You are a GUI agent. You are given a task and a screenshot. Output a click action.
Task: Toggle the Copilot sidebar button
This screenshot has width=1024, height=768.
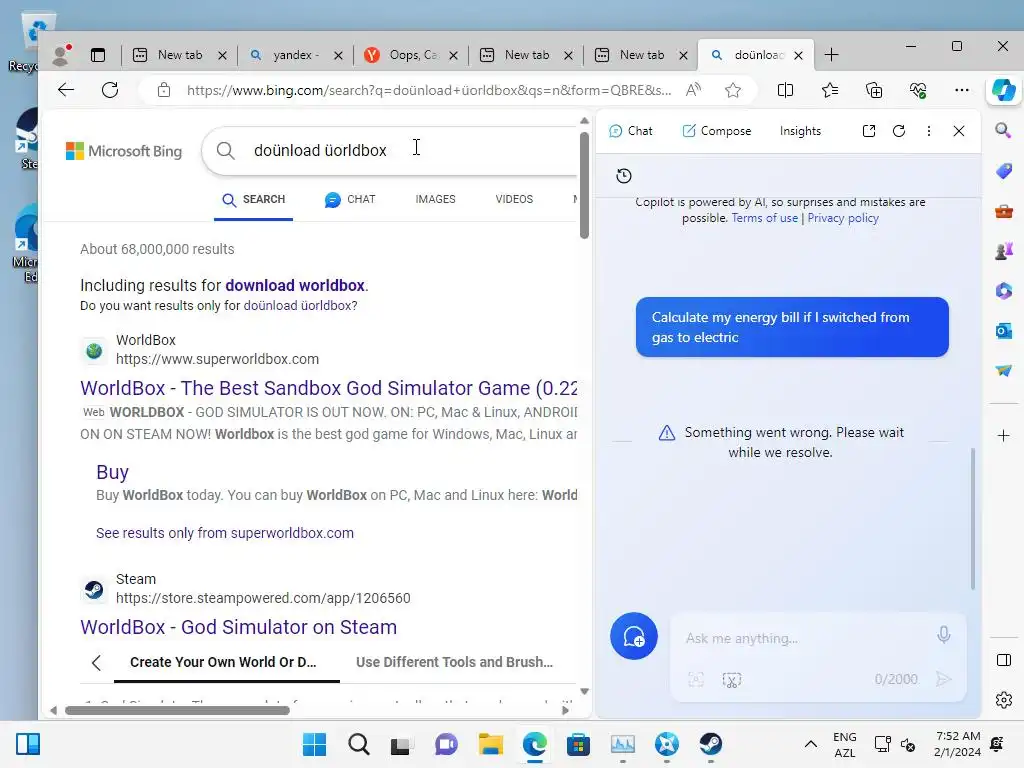pyautogui.click(x=1003, y=90)
